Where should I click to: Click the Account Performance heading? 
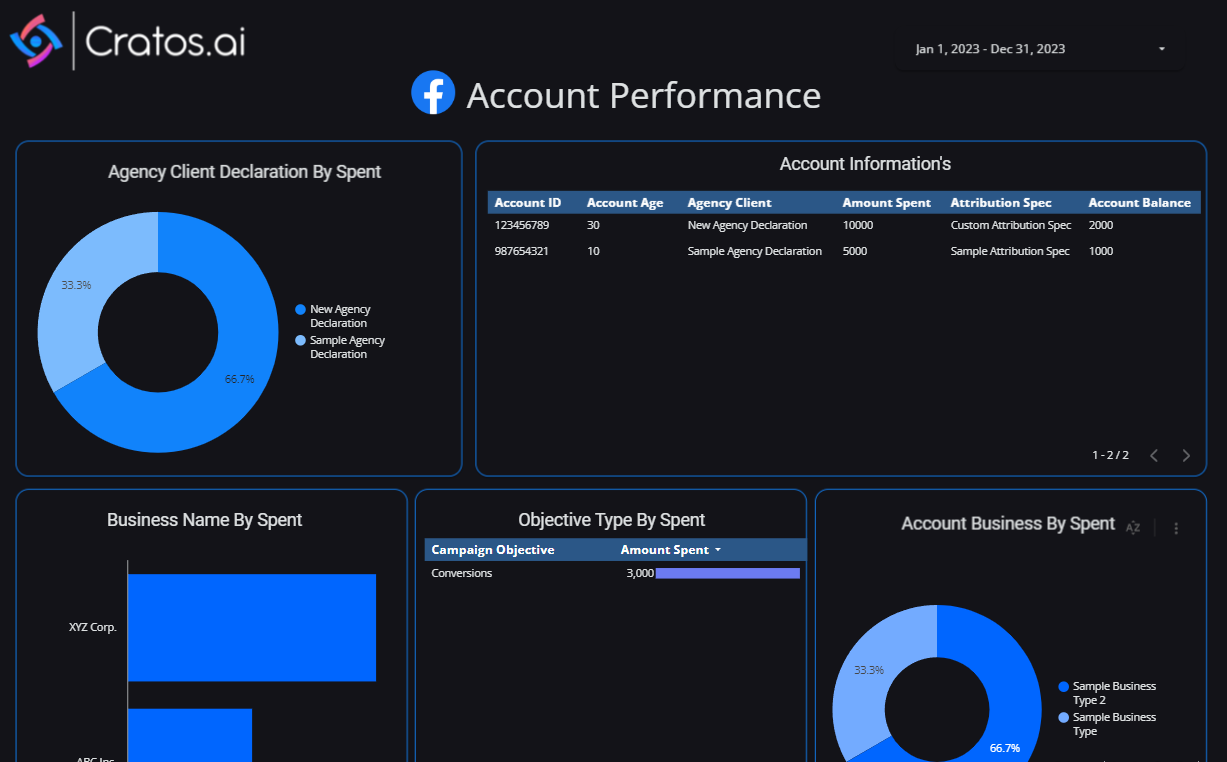point(644,95)
